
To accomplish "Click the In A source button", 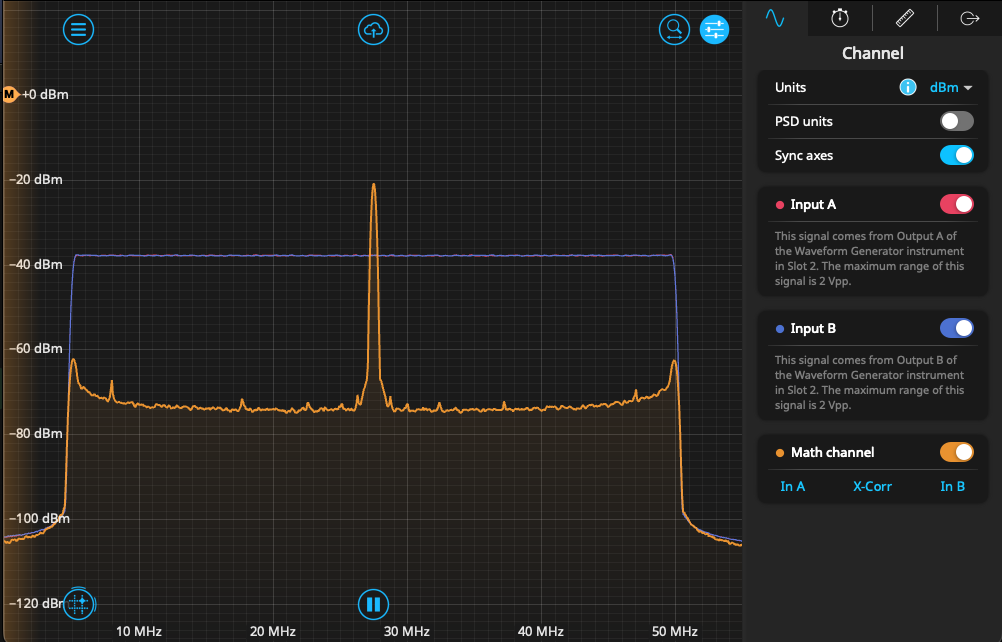I will 793,487.
